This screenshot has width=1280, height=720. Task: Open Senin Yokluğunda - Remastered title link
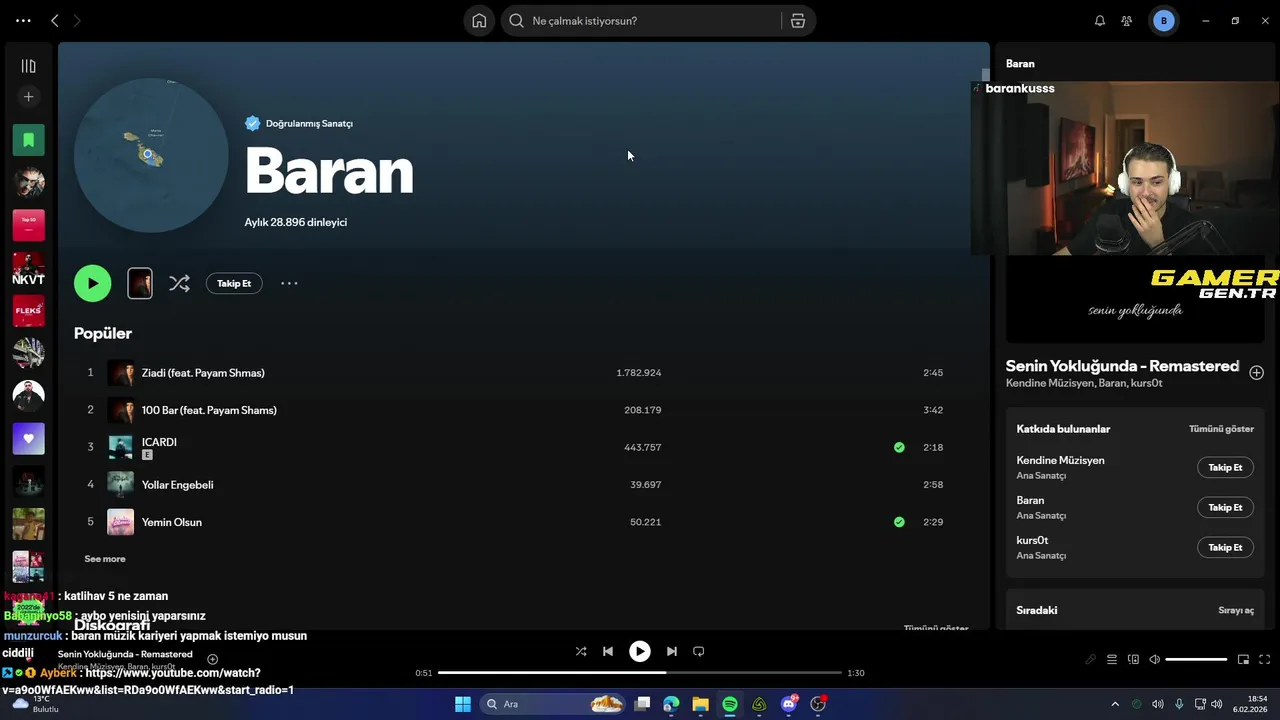pyautogui.click(x=1122, y=366)
